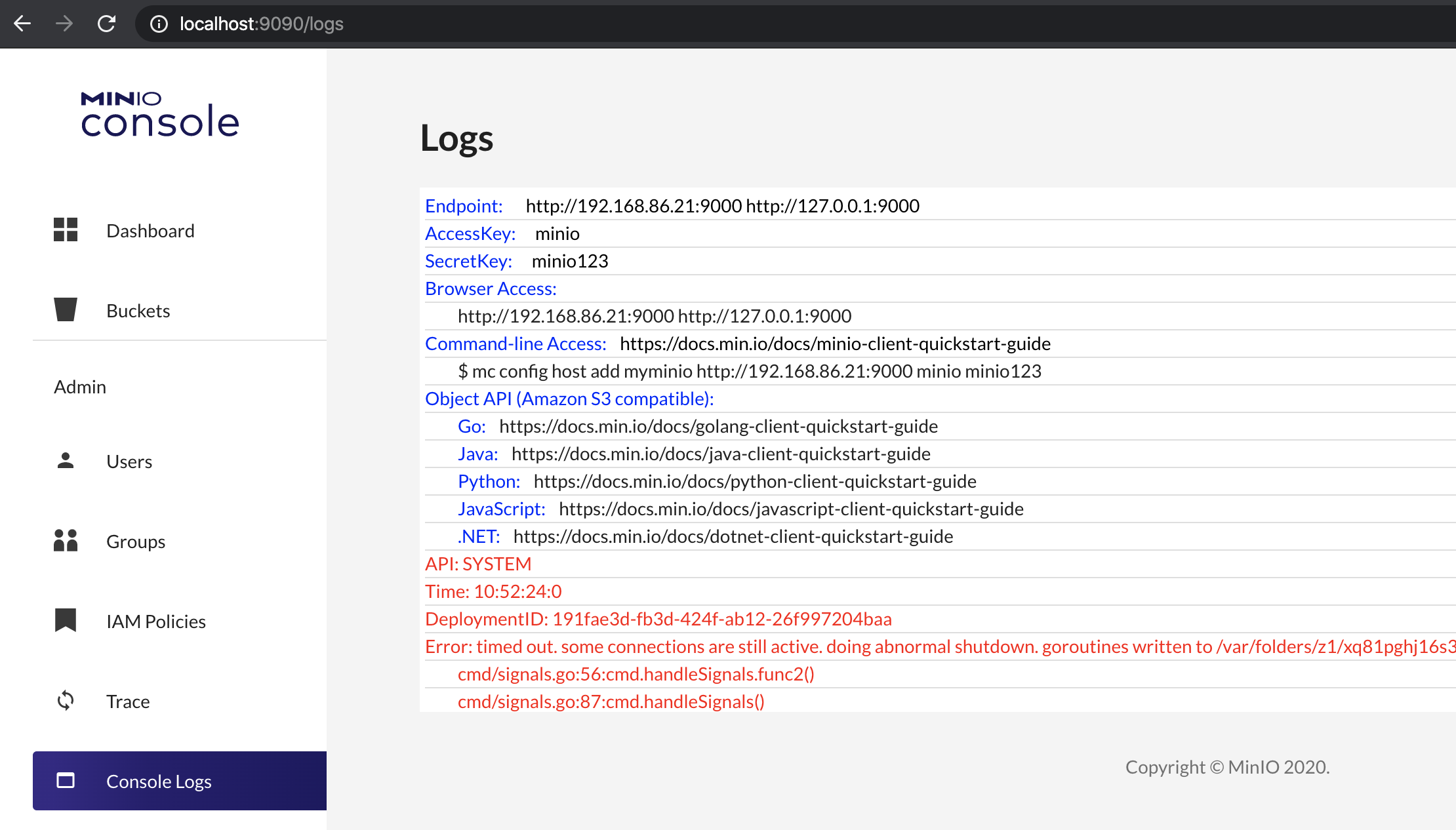Image resolution: width=1456 pixels, height=830 pixels.
Task: Click the Dashboard grid icon
Action: coord(66,230)
